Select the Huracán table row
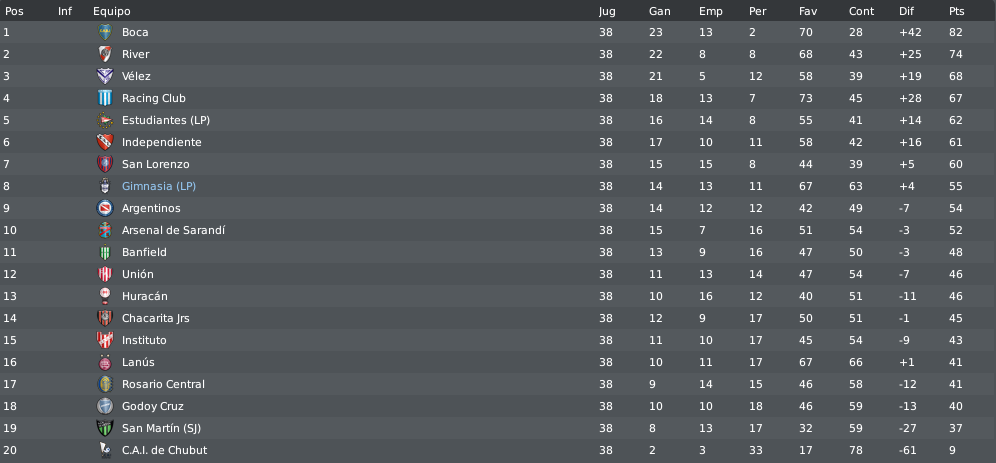 498,296
